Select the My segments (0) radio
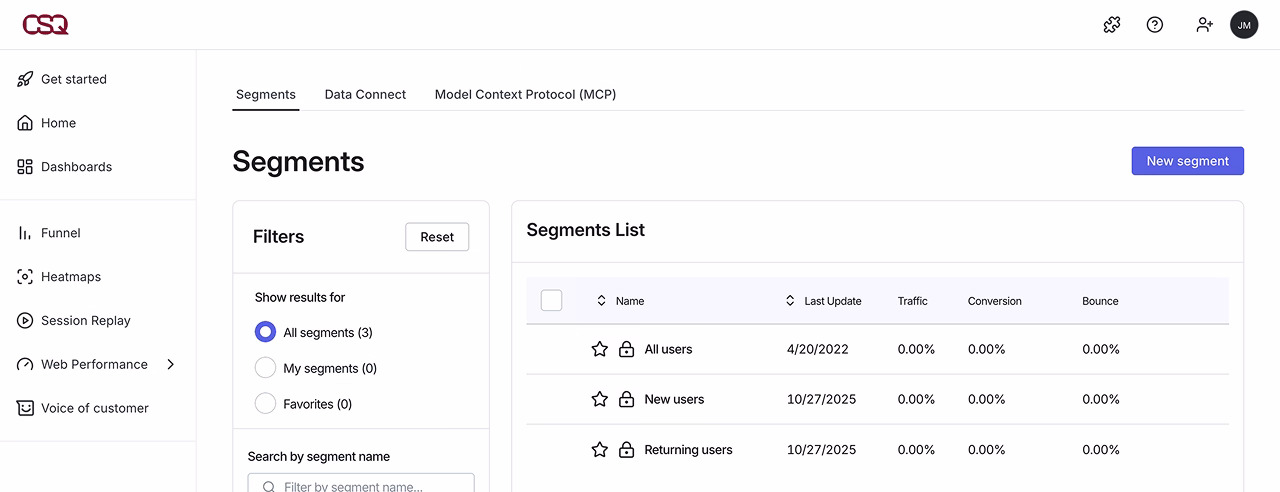 (x=265, y=368)
